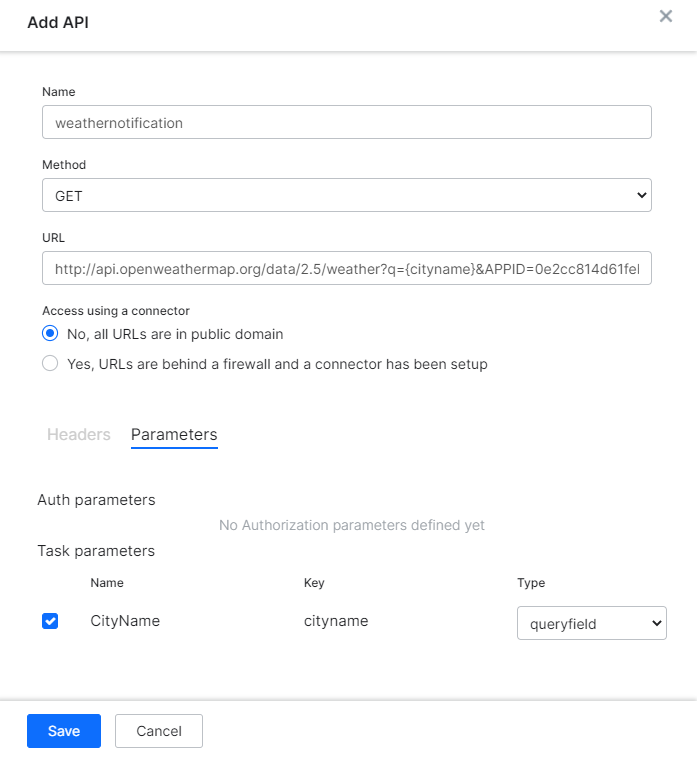Click the Task parameters section heading
This screenshot has height=761, width=697.
96,551
